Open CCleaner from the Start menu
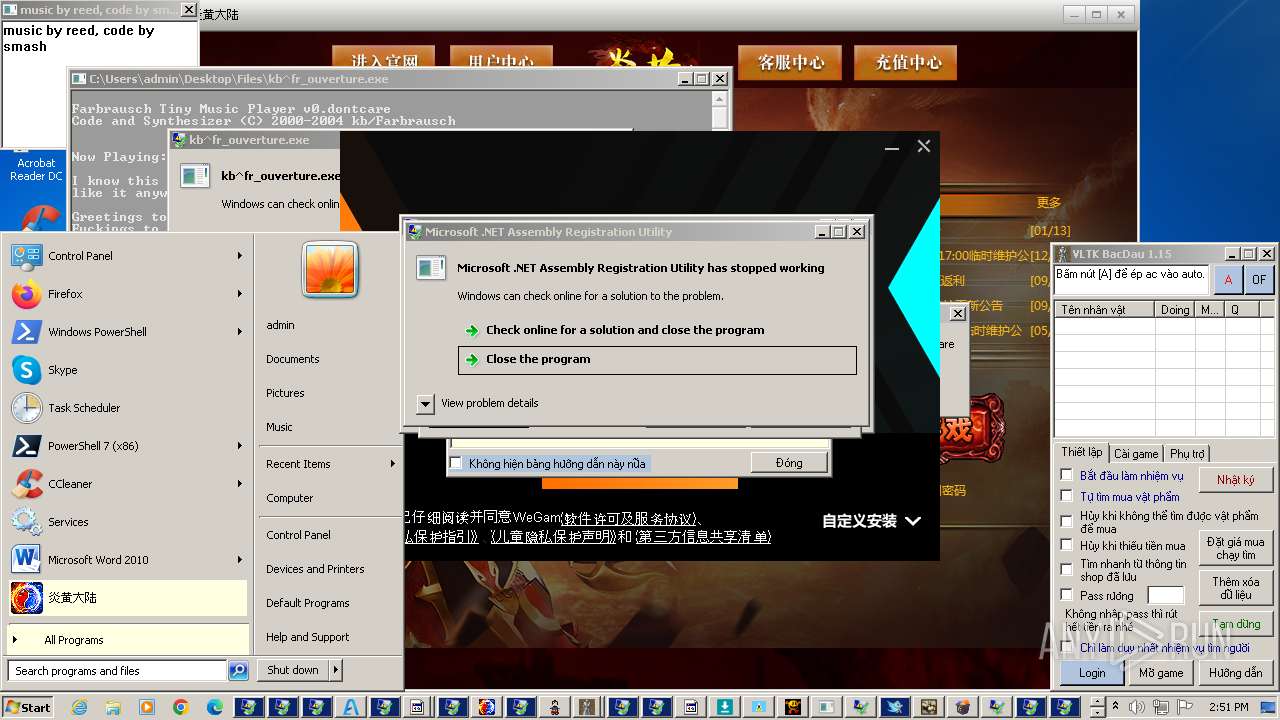Viewport: 1280px width, 720px height. (x=26, y=484)
